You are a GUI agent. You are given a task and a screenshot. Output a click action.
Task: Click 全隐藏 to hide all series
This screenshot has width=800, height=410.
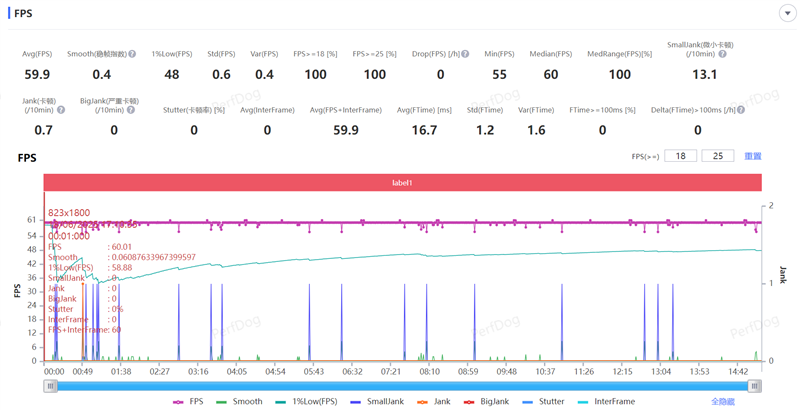pos(724,401)
